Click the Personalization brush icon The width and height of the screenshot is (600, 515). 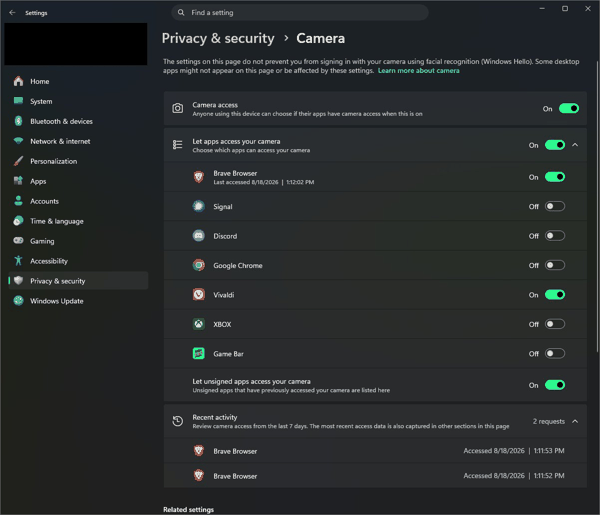[18, 161]
